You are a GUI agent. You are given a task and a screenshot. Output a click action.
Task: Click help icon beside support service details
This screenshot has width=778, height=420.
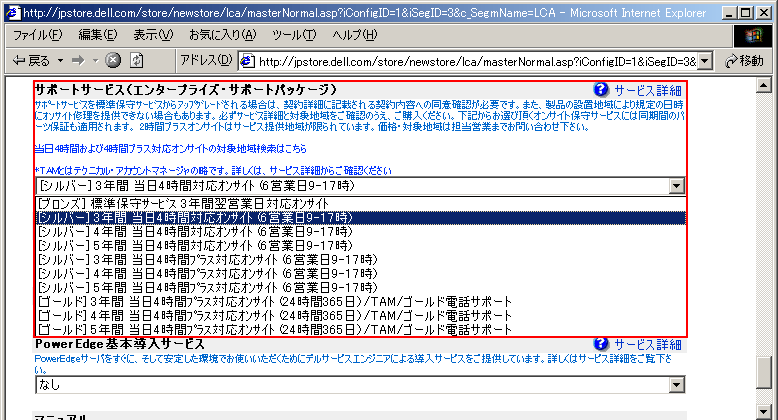click(600, 90)
